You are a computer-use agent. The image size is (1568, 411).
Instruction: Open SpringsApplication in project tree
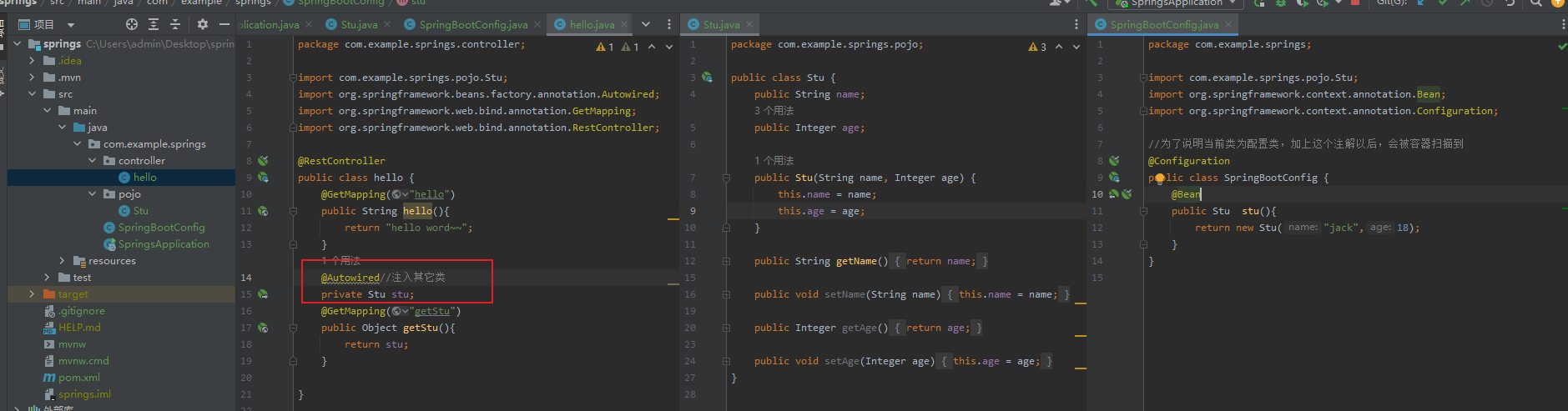[x=157, y=243]
